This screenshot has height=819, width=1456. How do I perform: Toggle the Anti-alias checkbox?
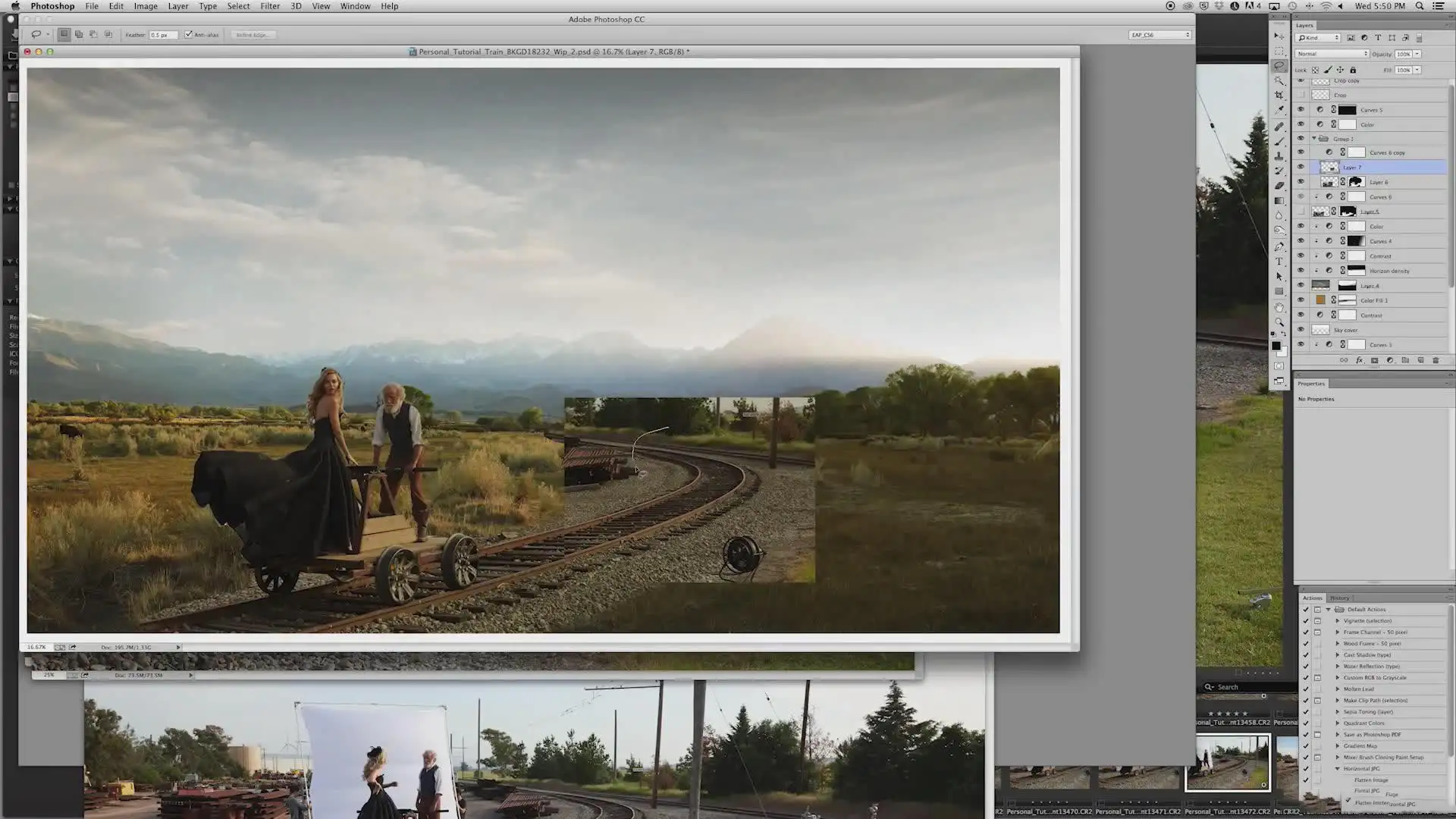188,35
